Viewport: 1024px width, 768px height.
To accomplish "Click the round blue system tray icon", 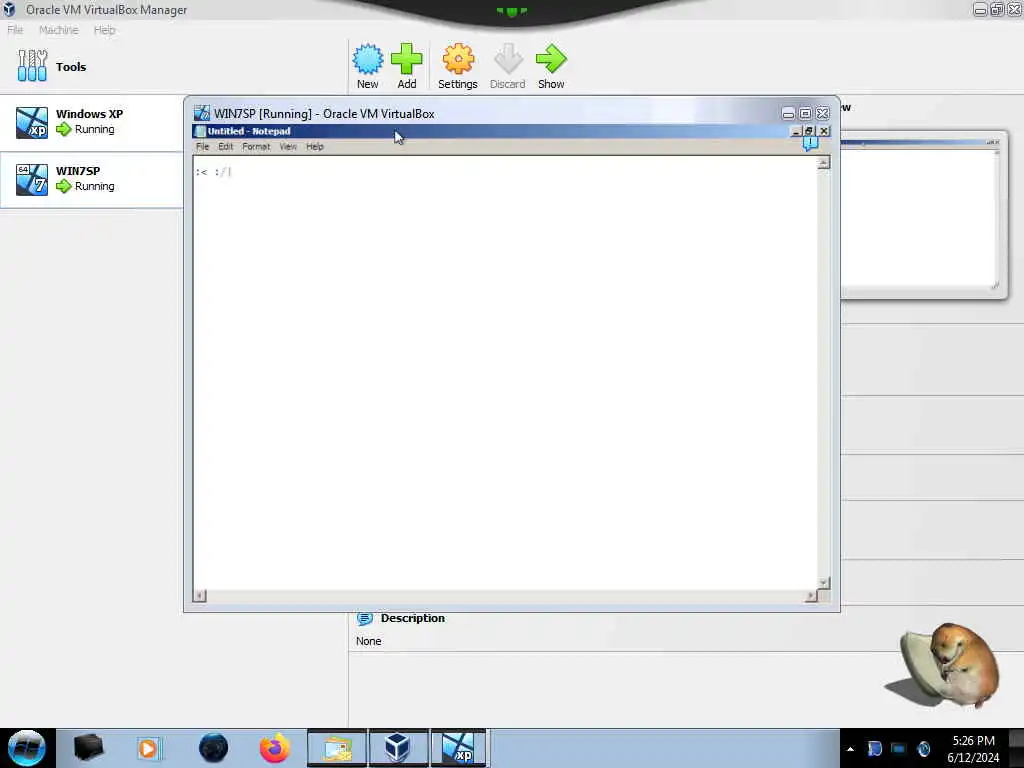I will point(923,748).
